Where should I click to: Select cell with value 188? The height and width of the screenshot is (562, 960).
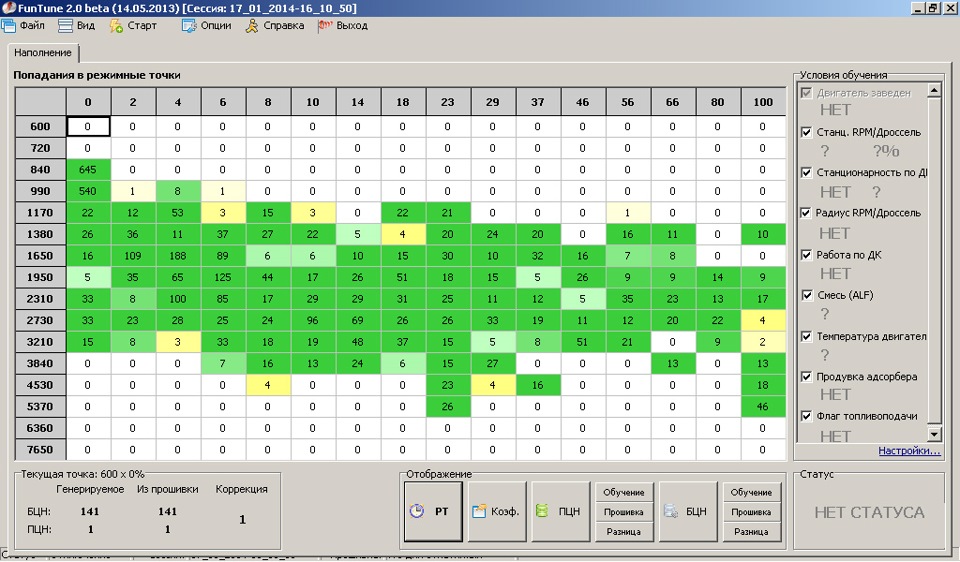pos(178,256)
